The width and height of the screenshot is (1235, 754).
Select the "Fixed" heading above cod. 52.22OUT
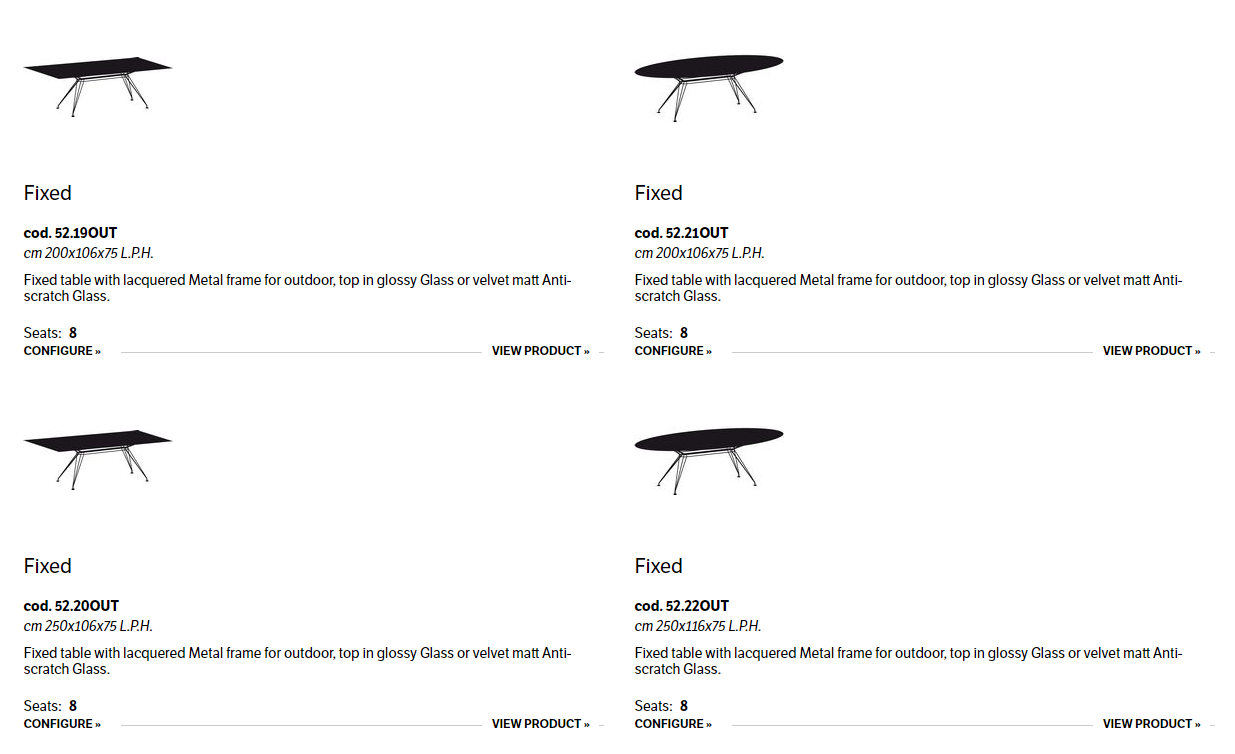[x=659, y=566]
